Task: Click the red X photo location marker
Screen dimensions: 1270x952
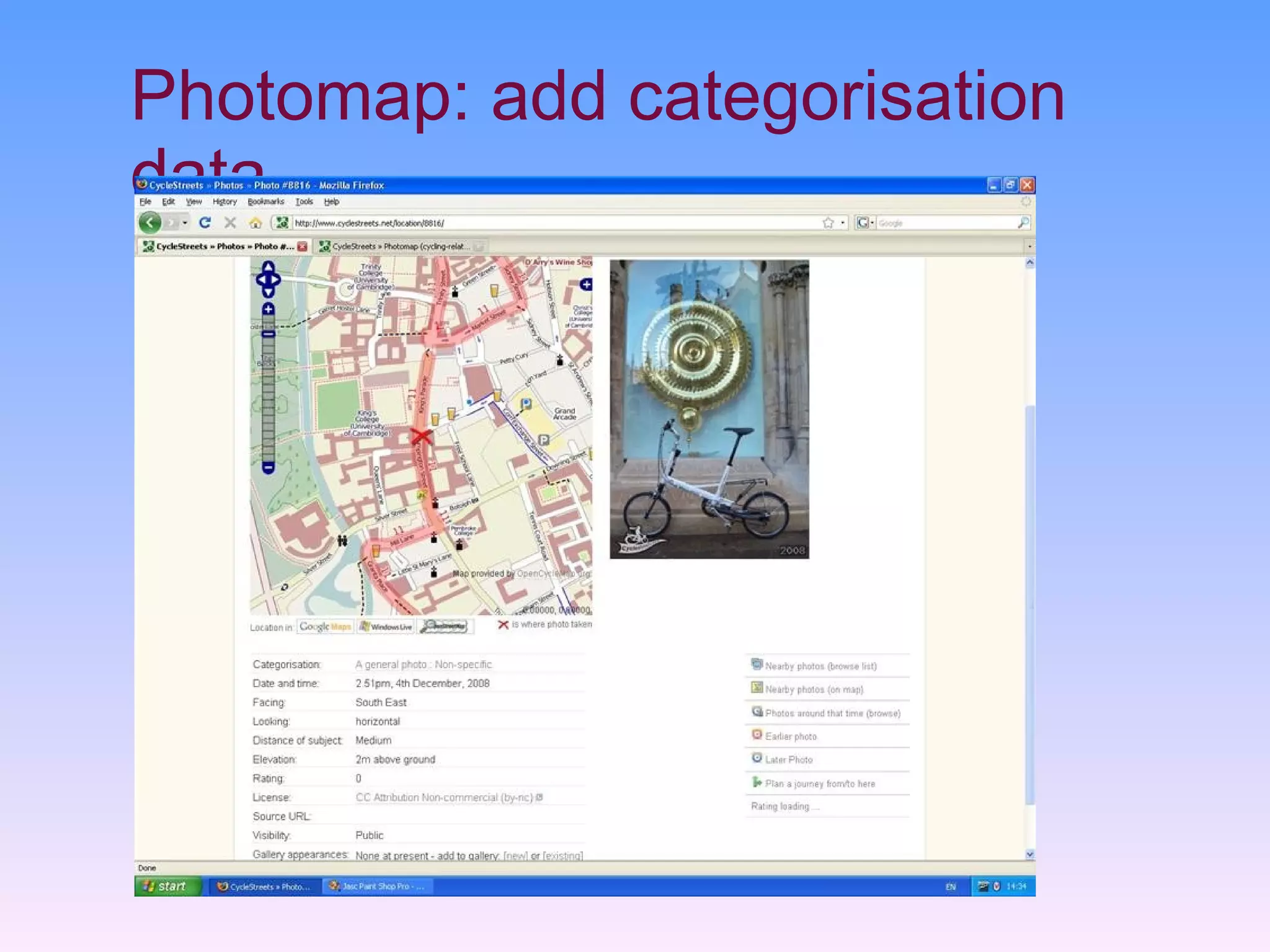Action: 421,436
